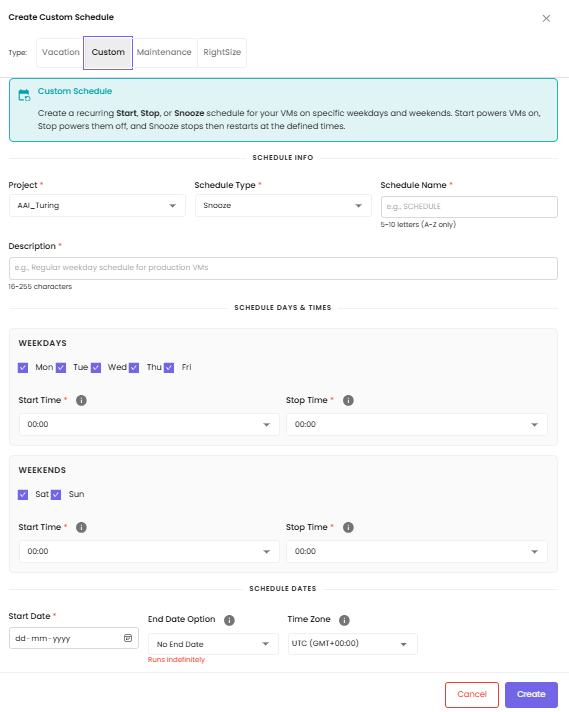Close the Create Custom Schedule dialog

[x=546, y=18]
